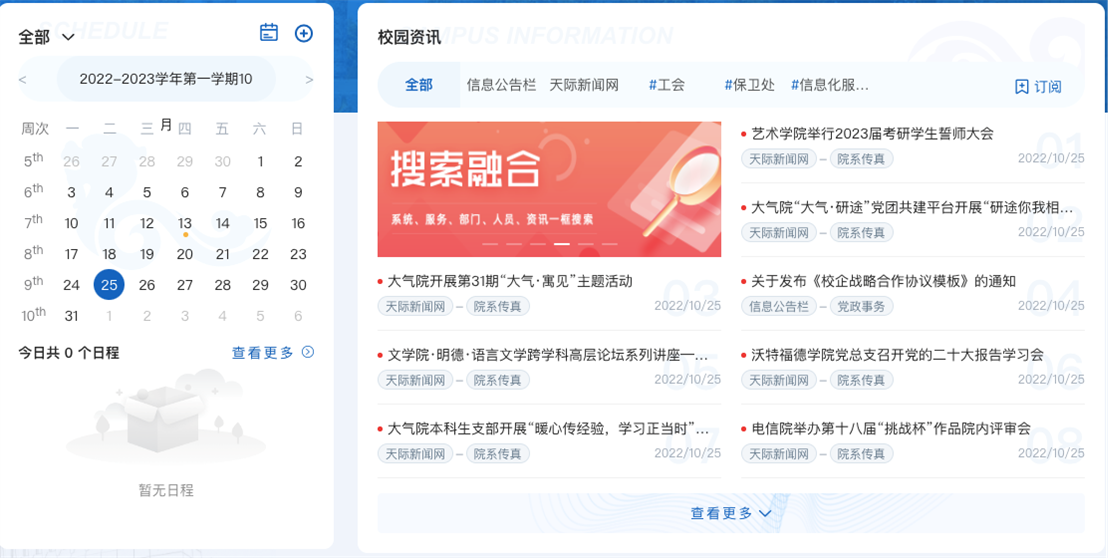Click arrow icon beside 查看更多 in schedule
The width and height of the screenshot is (1108, 558).
(308, 352)
